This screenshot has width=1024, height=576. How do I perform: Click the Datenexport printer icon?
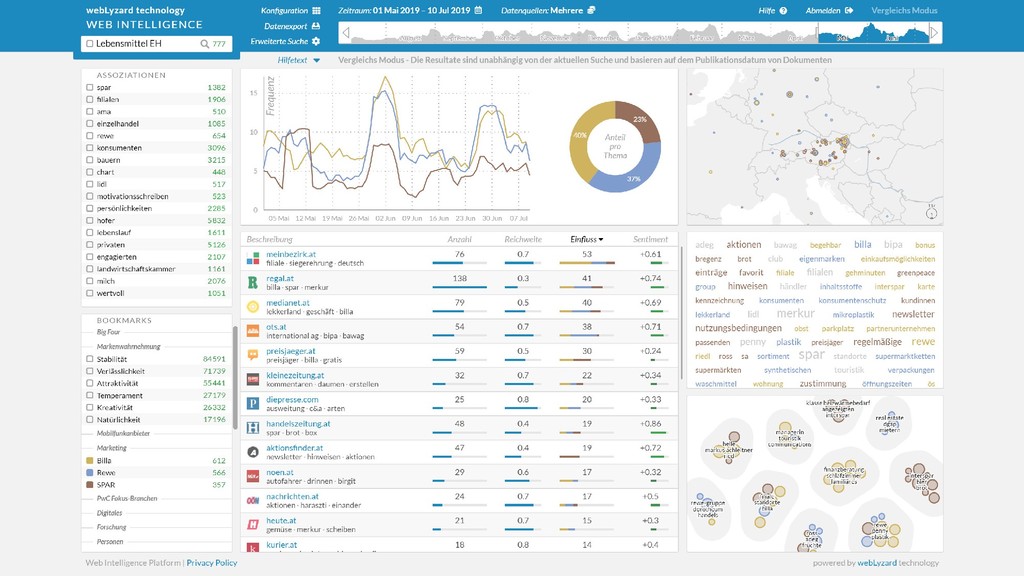click(316, 26)
